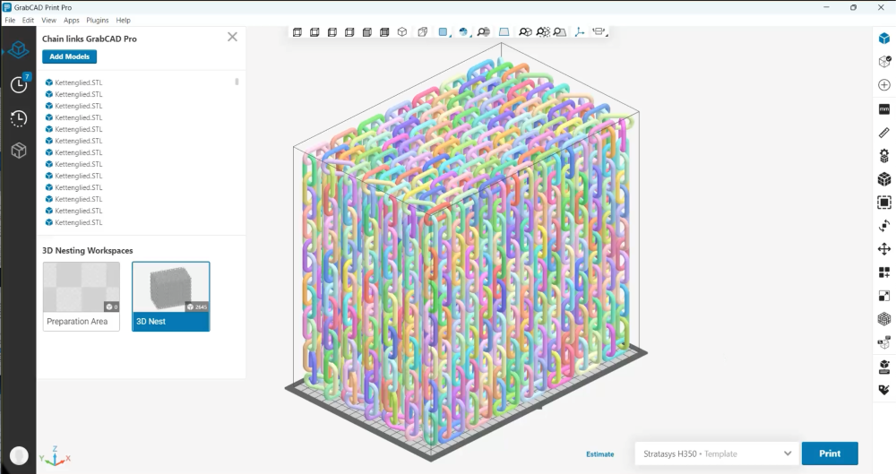Zoom to selected parts icon
Screen dimensions: 896x474
[x=543, y=33]
